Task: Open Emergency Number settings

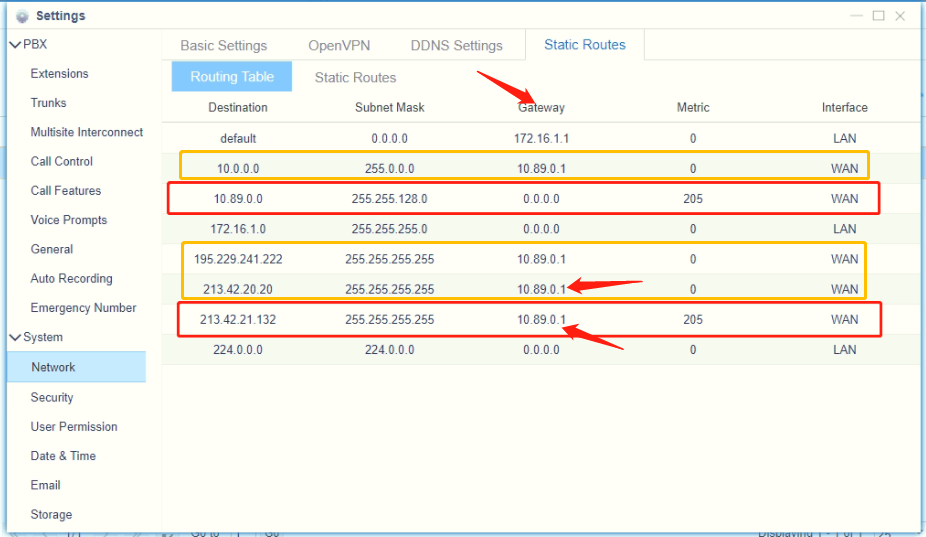Action: tap(83, 308)
